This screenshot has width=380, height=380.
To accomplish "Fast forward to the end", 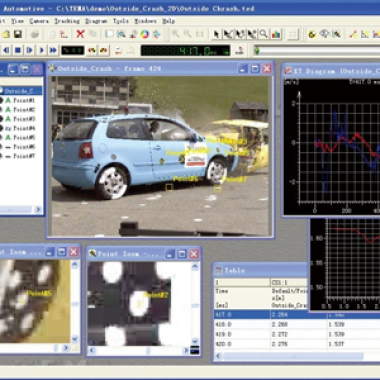I will [x=53, y=50].
